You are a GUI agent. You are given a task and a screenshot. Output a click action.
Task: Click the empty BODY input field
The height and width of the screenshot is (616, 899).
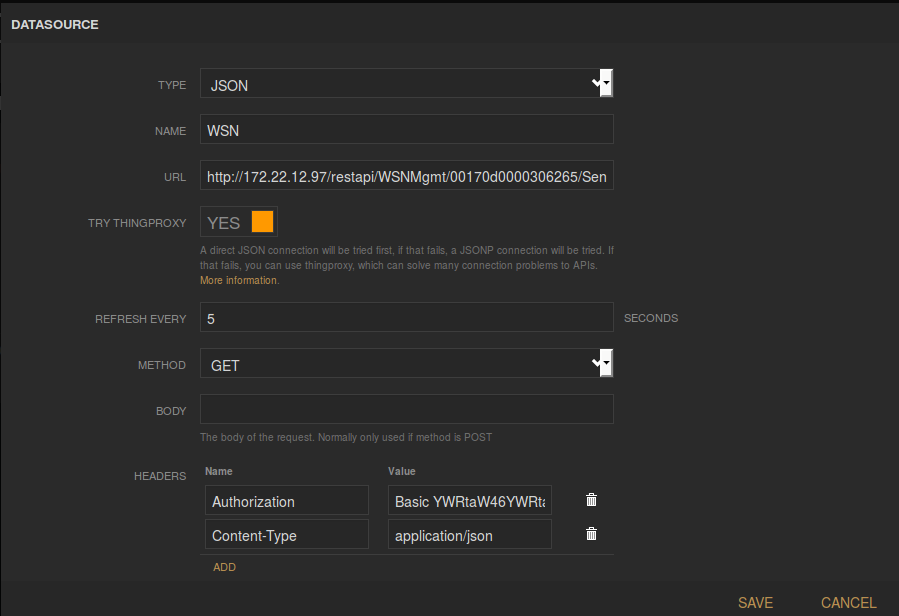[406, 409]
